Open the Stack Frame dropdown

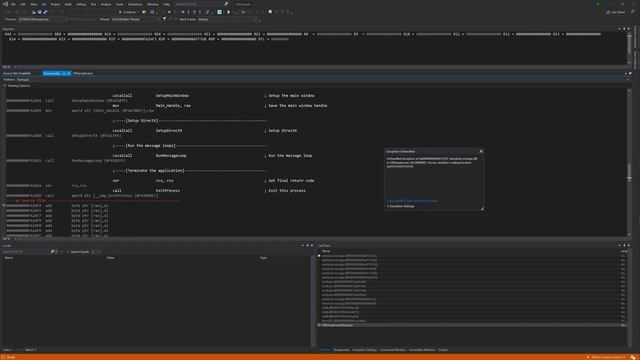click(x=227, y=19)
